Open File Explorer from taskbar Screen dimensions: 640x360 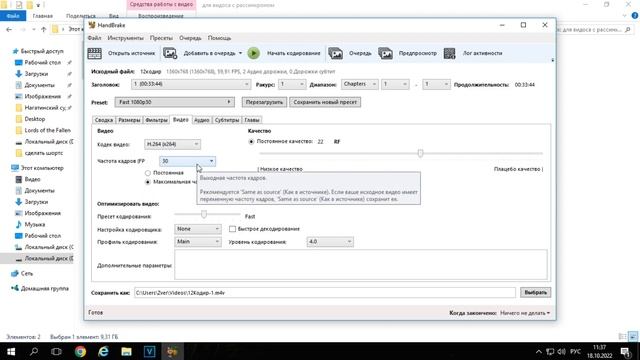click(x=126, y=351)
